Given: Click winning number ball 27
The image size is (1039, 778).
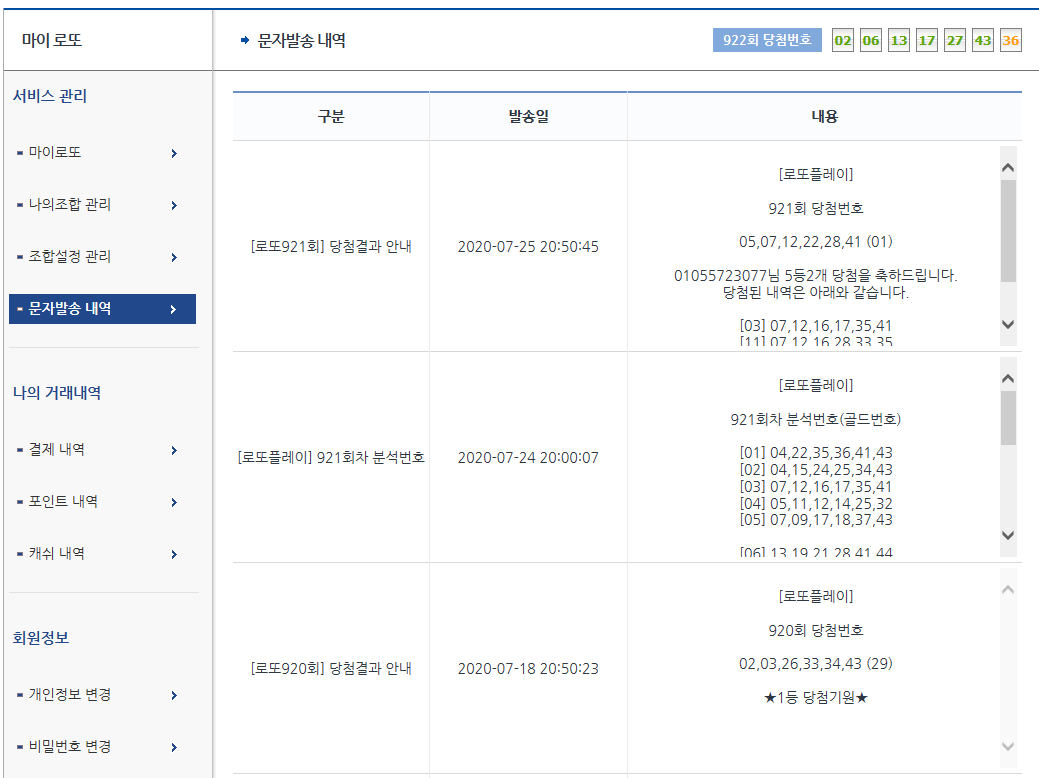Looking at the screenshot, I should (955, 41).
